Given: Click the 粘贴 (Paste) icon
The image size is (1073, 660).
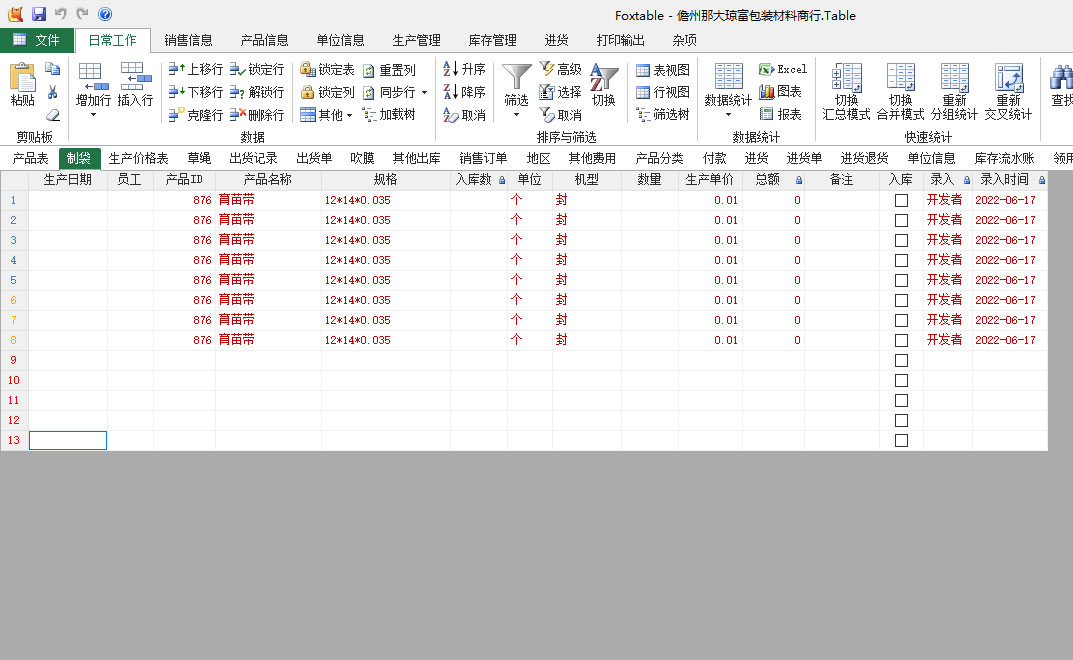Looking at the screenshot, I should 22,79.
